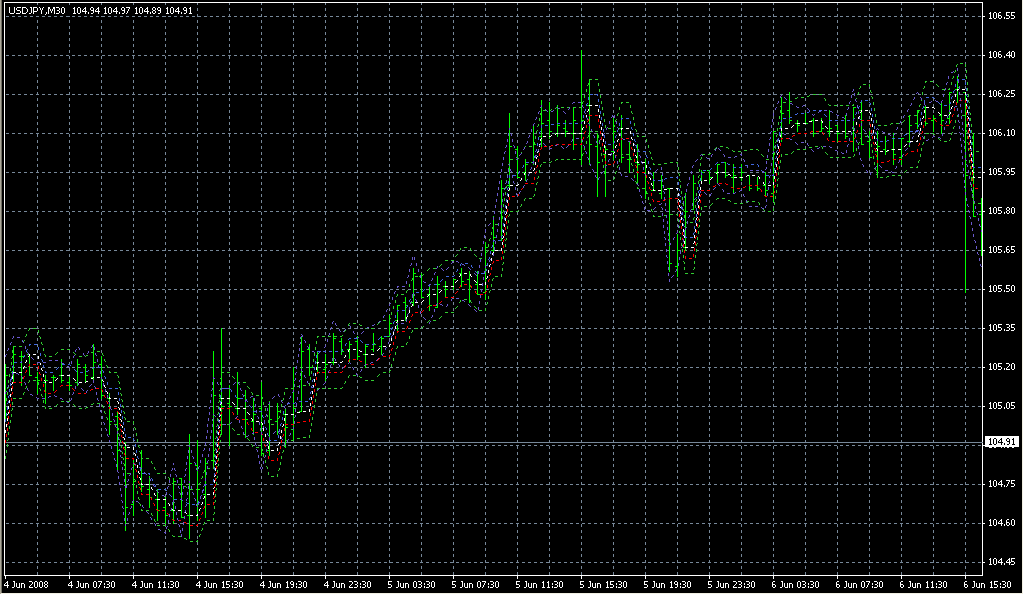This screenshot has height=594, width=1024.
Task: Select the 105.95 price scale mark
Action: click(x=1002, y=172)
